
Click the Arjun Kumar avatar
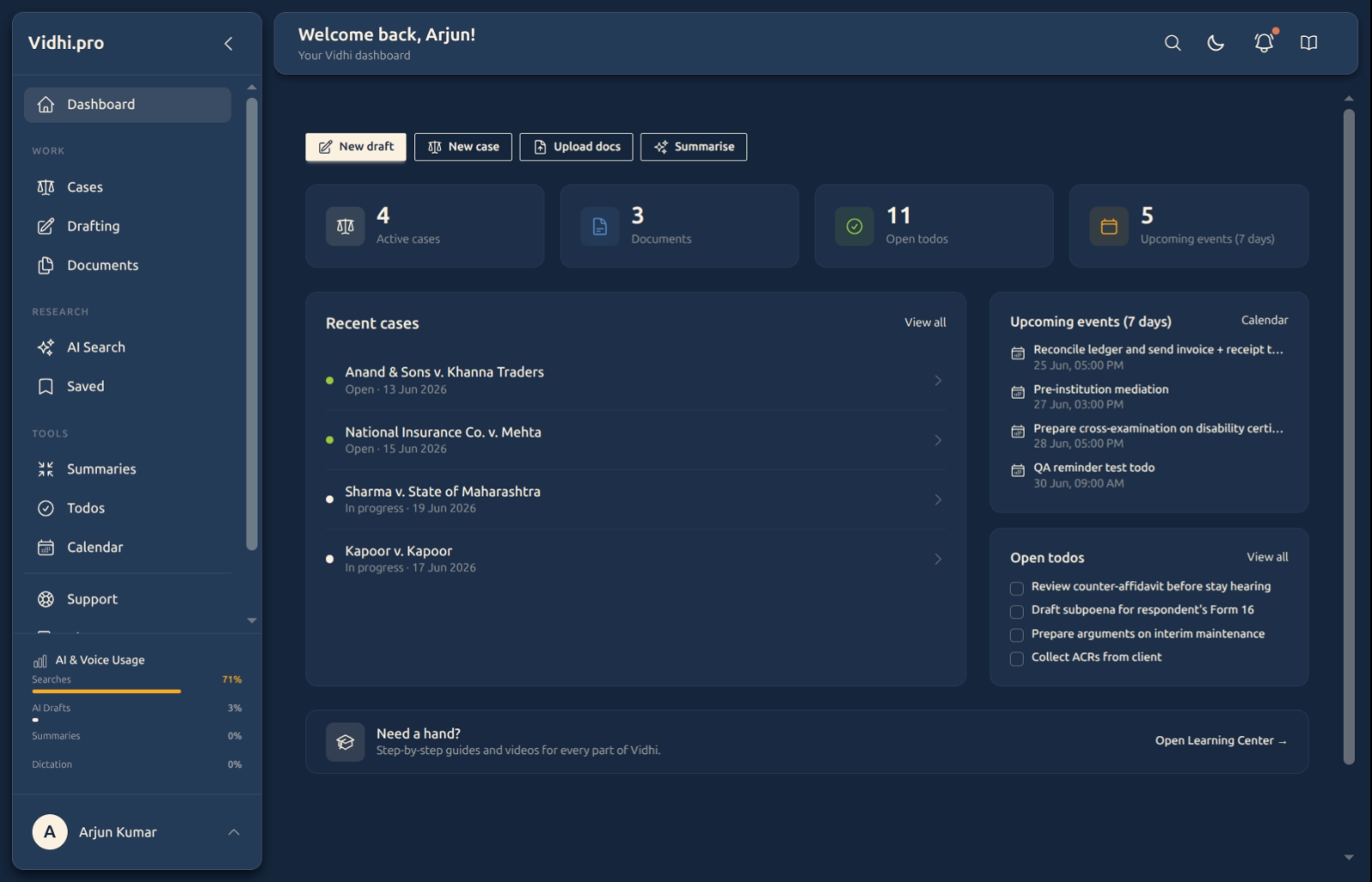50,832
